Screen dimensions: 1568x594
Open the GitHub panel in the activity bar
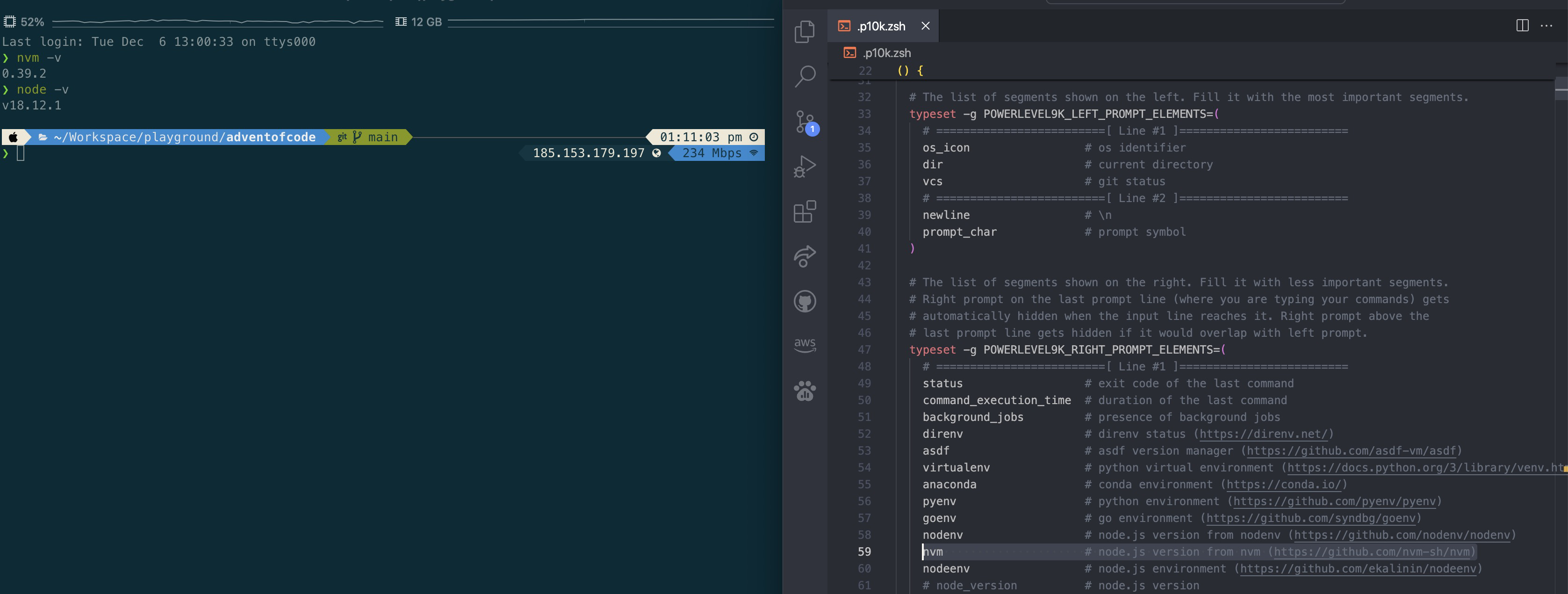tap(805, 301)
